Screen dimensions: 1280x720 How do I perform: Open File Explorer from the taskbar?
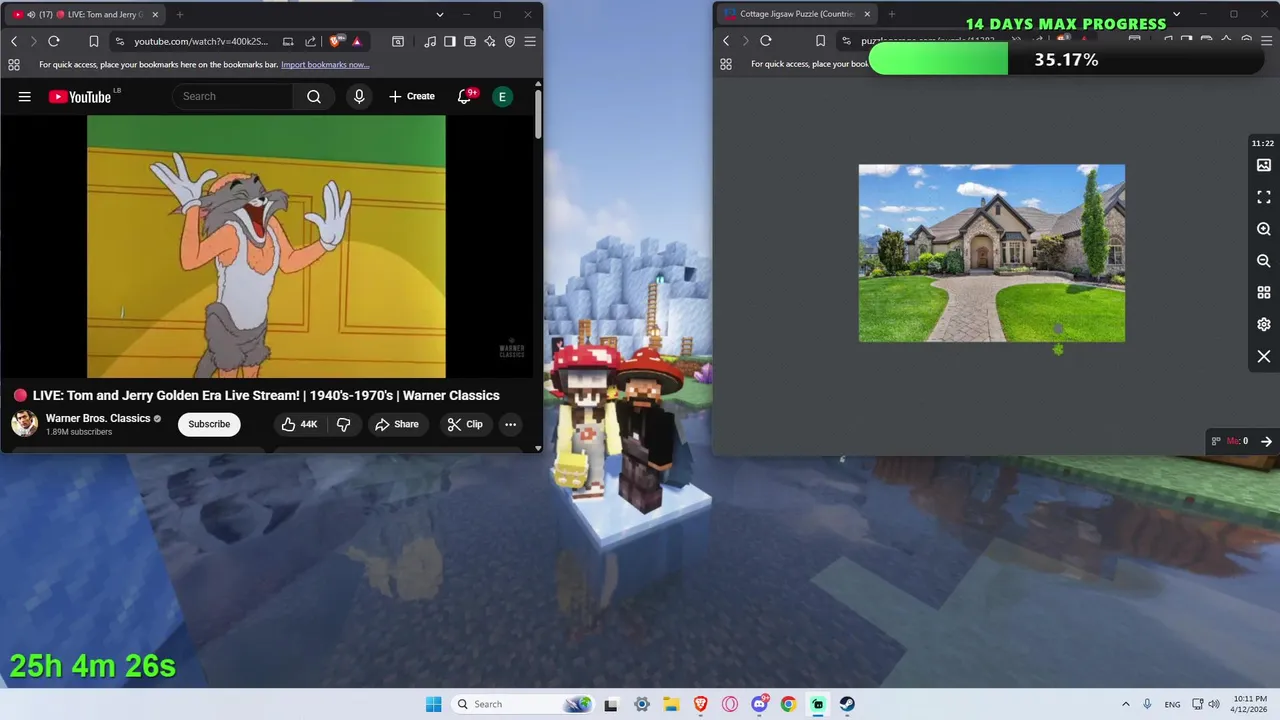tap(671, 704)
